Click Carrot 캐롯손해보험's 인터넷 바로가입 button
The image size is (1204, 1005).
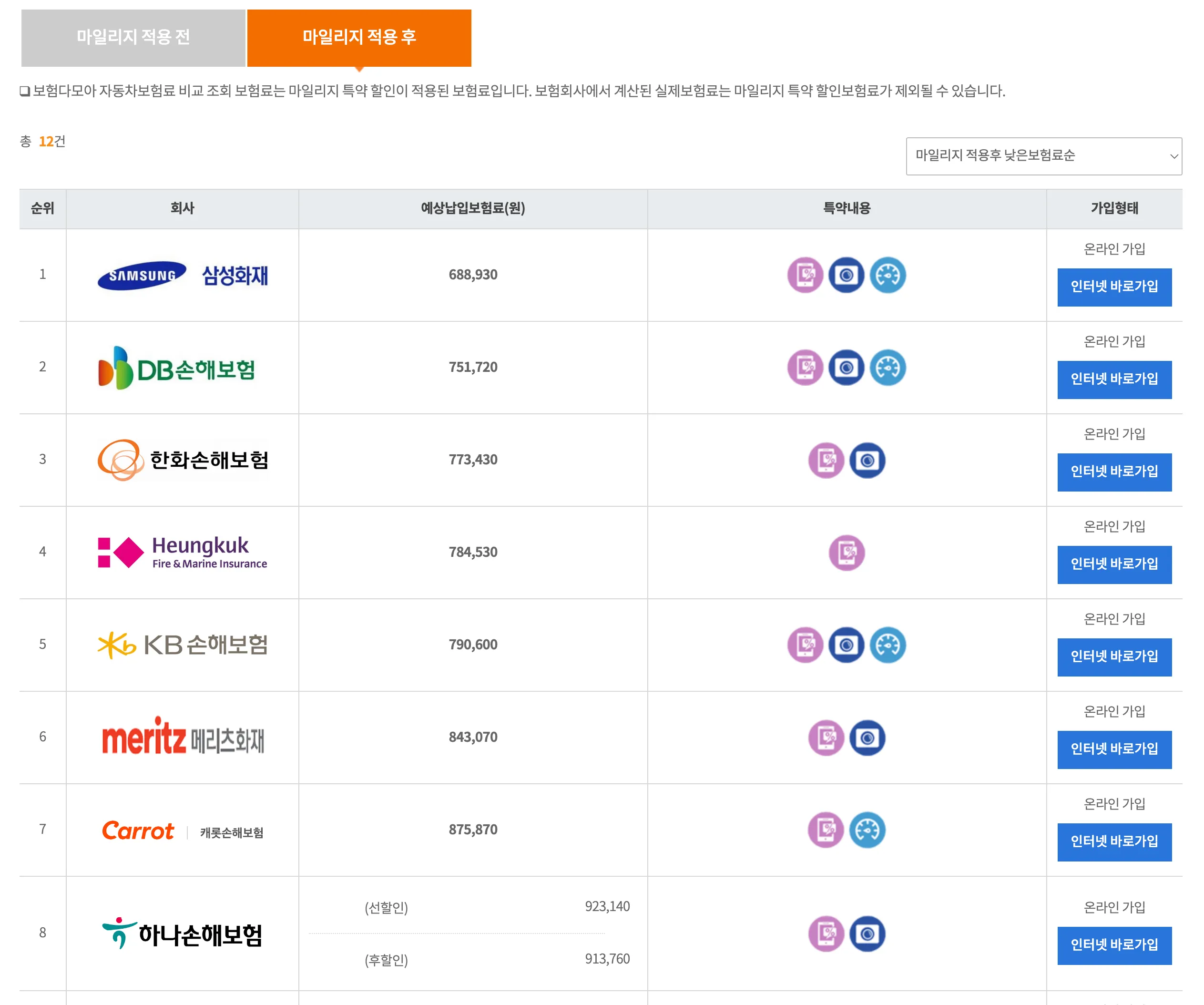pos(1114,842)
